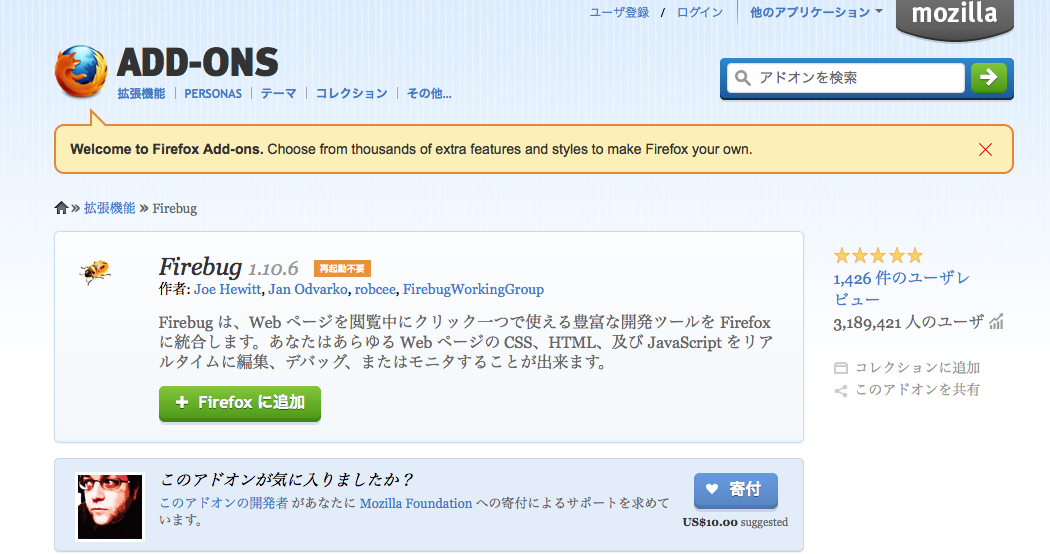The image size is (1050, 554).
Task: Click このアドオンを共有 link
Action: point(917,390)
